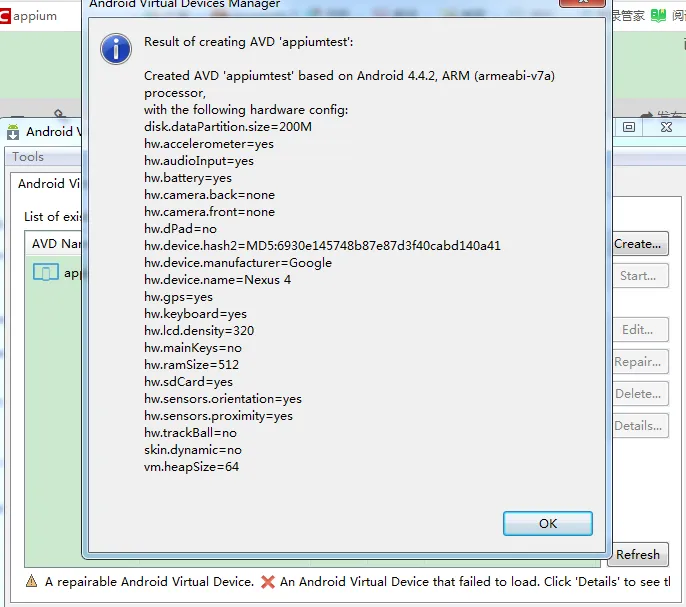Click the hw.camera.front=none line
The width and height of the screenshot is (686, 607).
coord(209,212)
